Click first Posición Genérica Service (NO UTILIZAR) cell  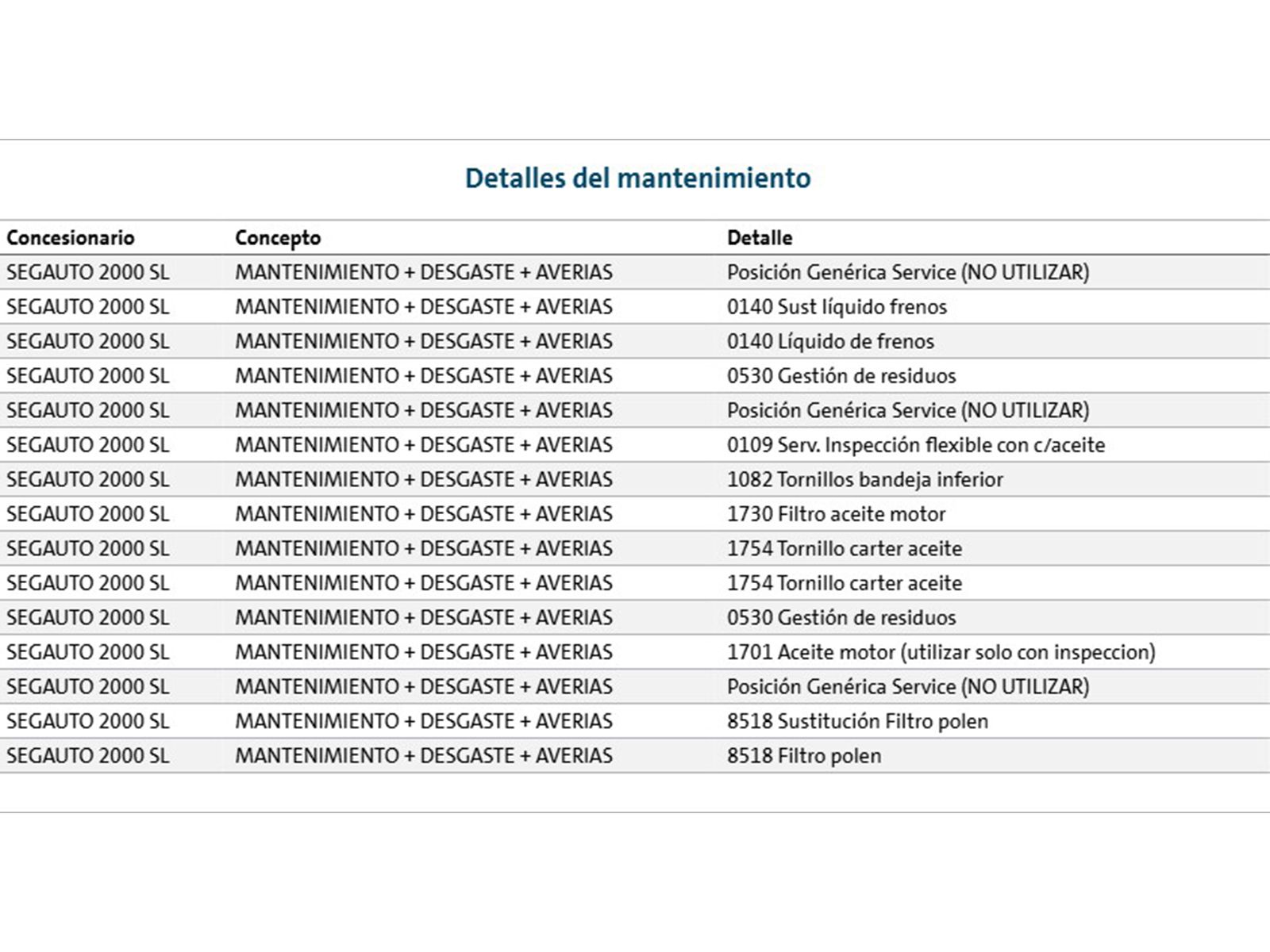tap(908, 272)
